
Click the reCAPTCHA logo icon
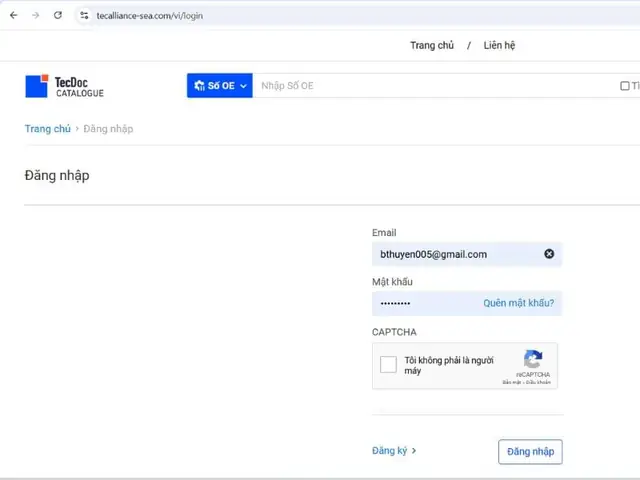point(533,359)
